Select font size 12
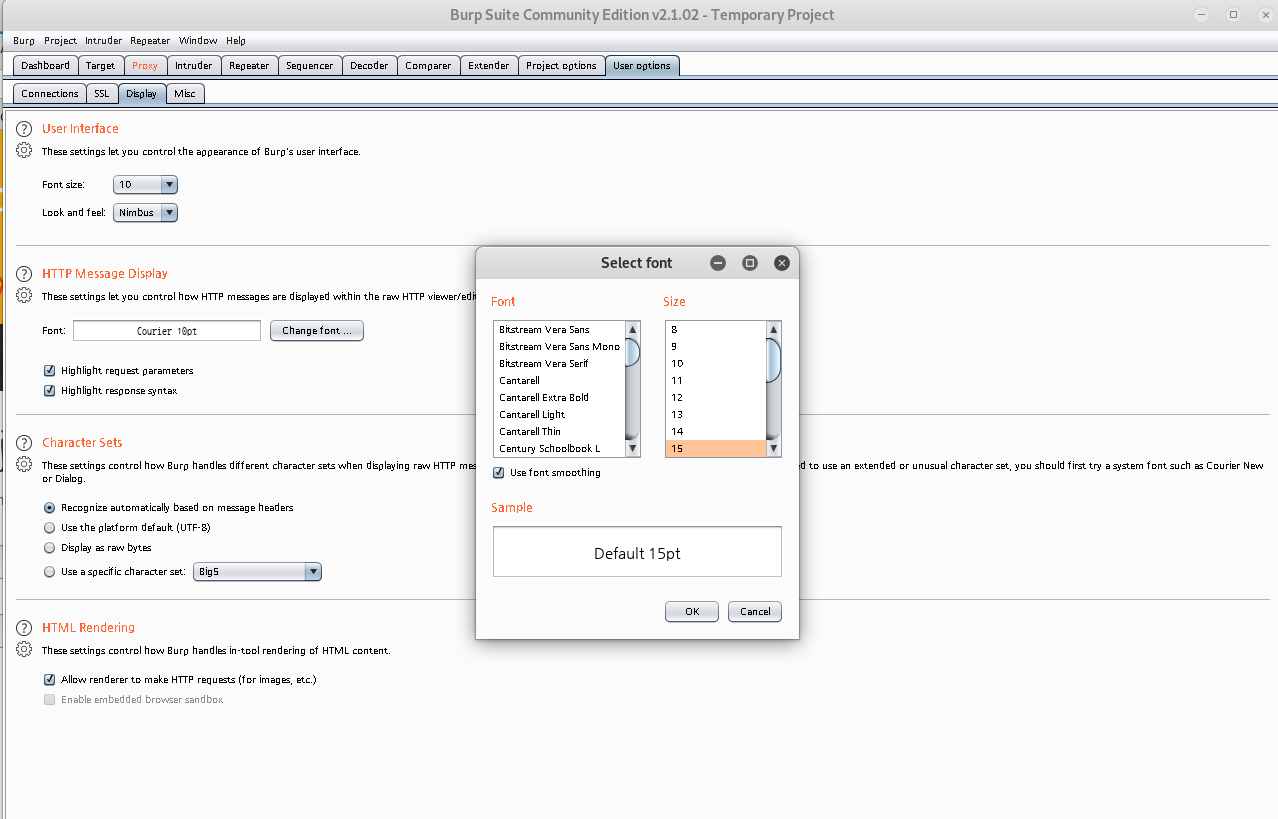1278x819 pixels. pos(716,398)
